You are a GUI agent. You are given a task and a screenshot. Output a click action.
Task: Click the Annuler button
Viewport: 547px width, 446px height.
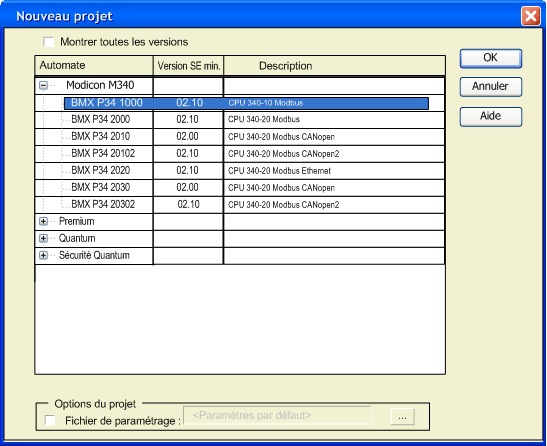click(490, 87)
